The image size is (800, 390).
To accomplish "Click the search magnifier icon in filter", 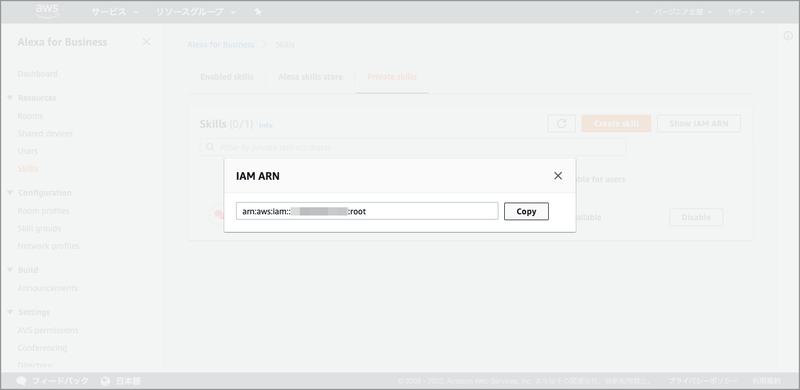I will [210, 147].
